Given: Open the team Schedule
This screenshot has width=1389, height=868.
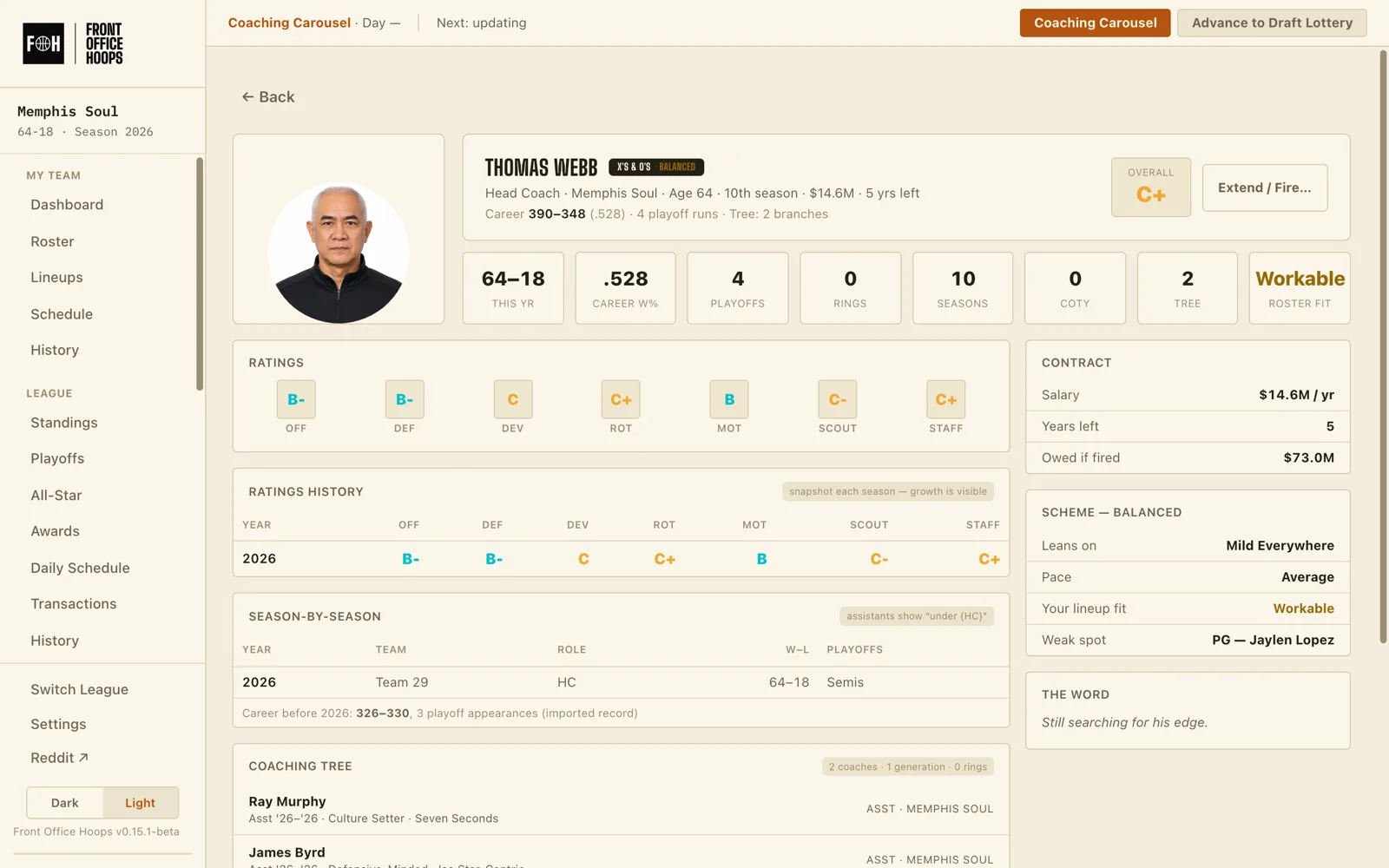Looking at the screenshot, I should [62, 314].
